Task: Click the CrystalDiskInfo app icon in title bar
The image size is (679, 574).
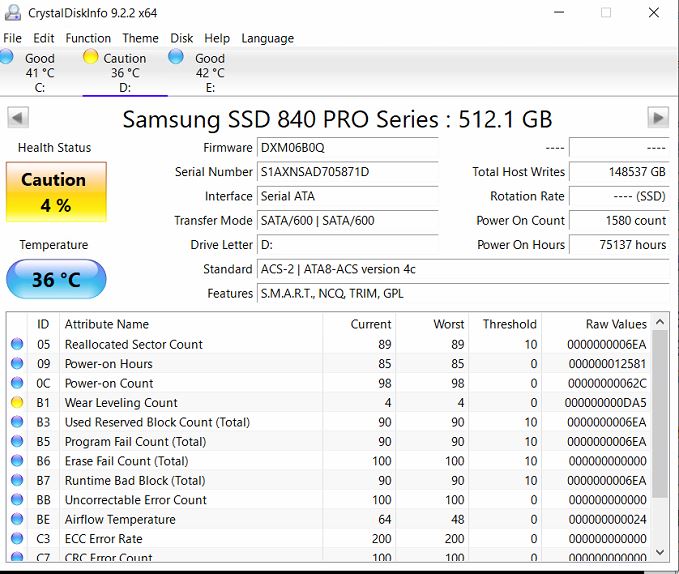Action: [12, 13]
